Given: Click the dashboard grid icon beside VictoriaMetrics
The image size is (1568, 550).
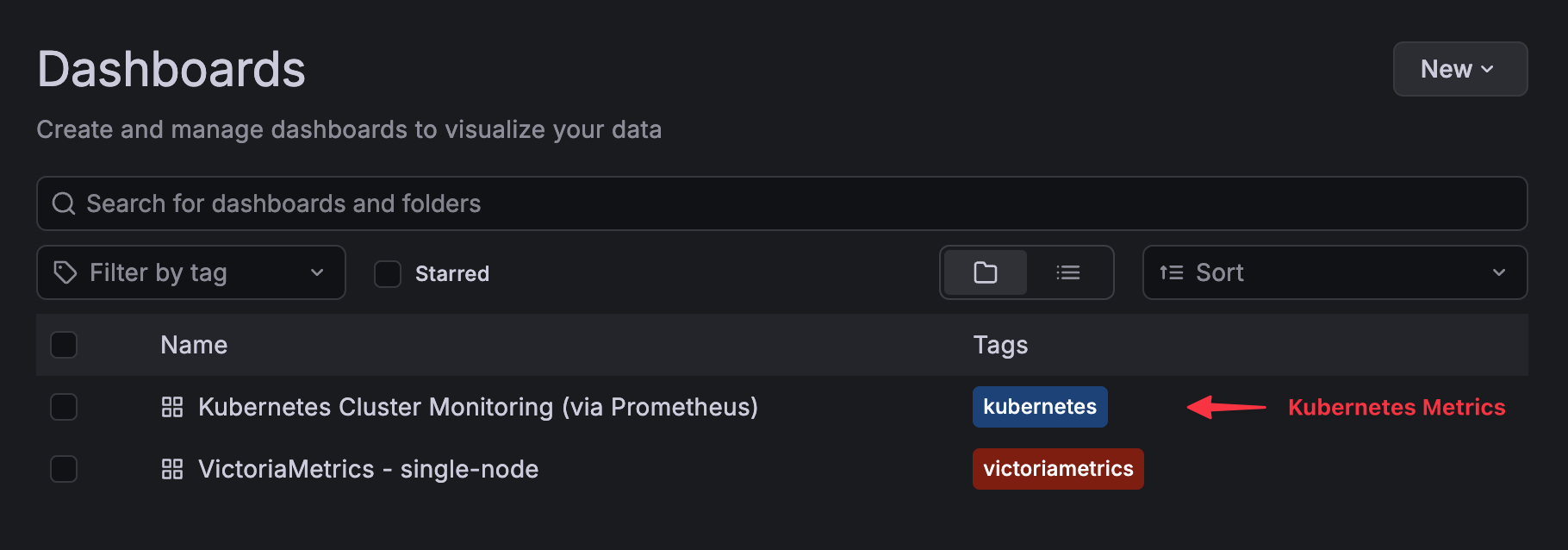Looking at the screenshot, I should pyautogui.click(x=172, y=469).
